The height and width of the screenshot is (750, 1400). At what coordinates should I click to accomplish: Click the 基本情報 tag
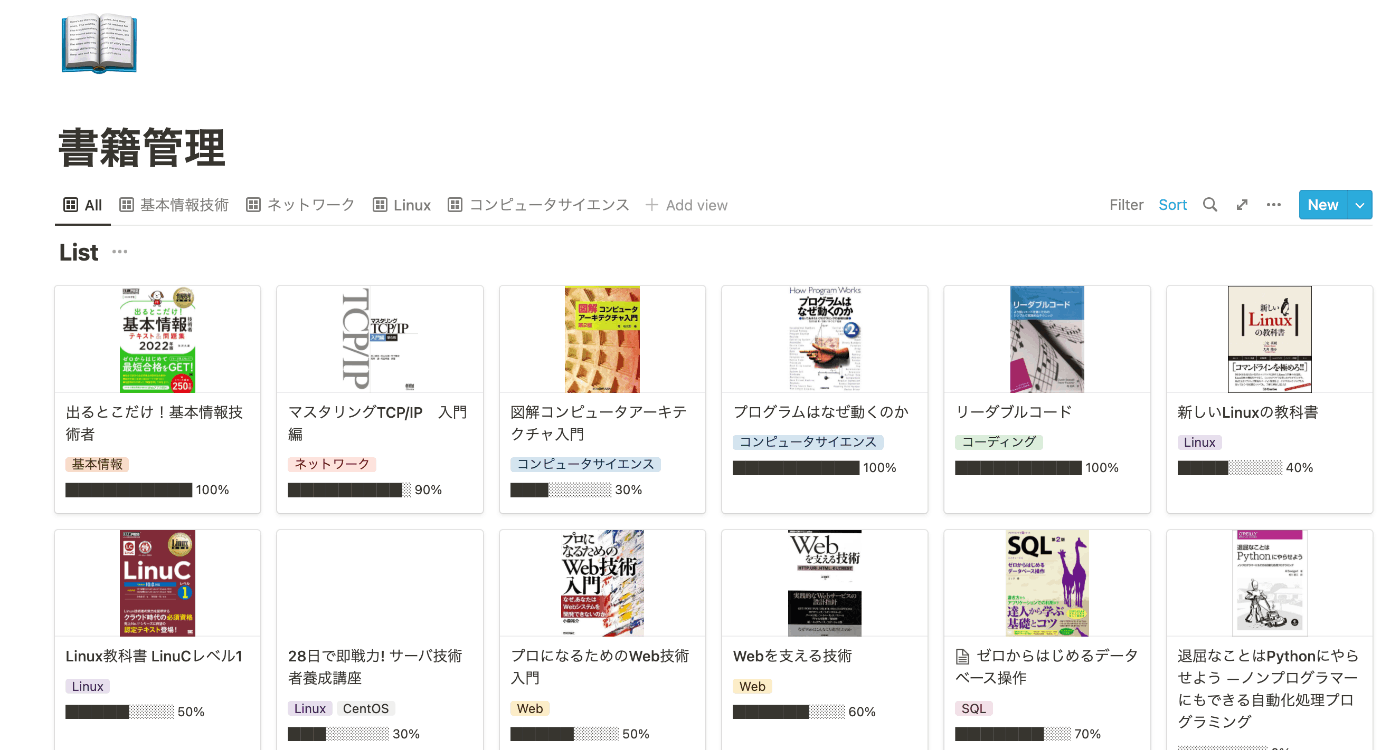[97, 464]
